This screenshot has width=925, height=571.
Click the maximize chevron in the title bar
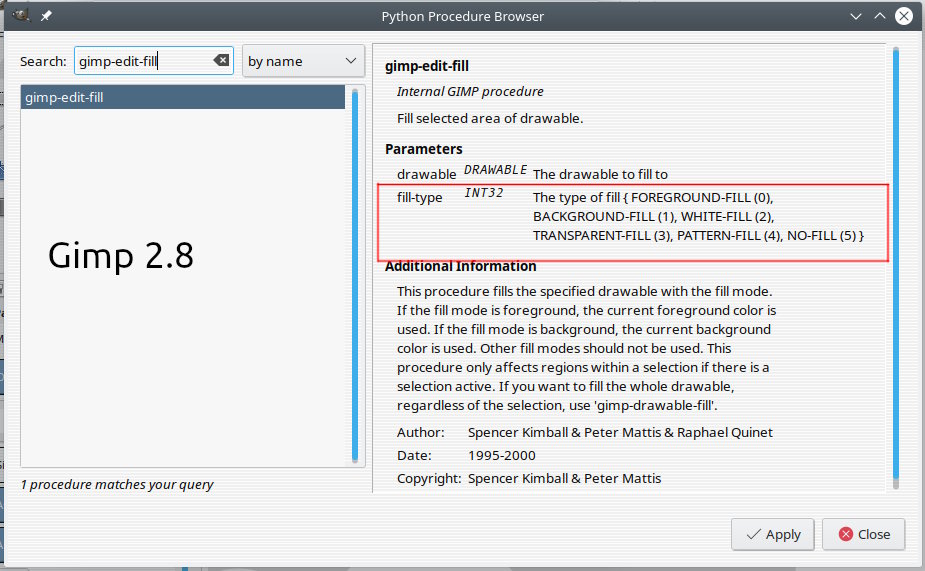[x=880, y=16]
